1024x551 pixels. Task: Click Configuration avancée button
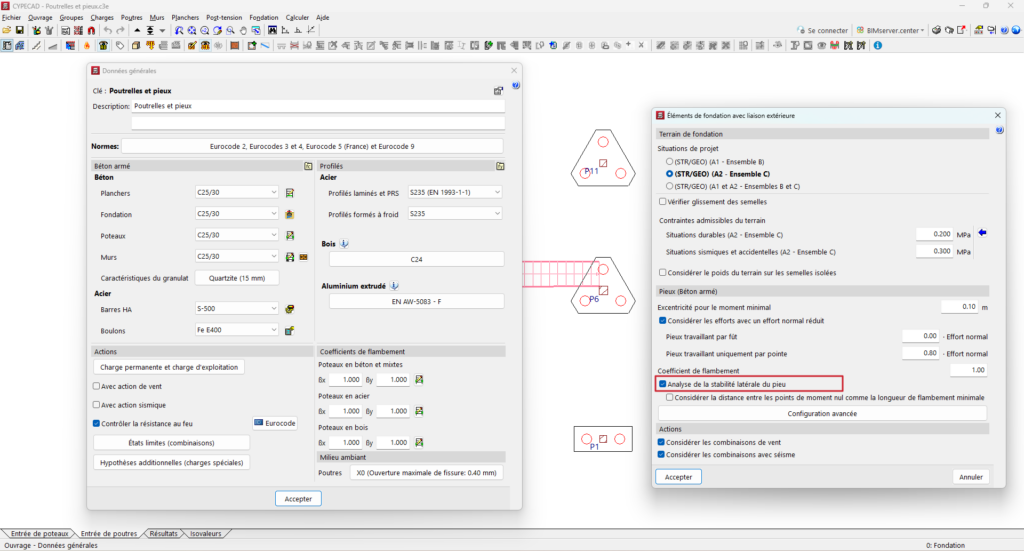coord(822,413)
